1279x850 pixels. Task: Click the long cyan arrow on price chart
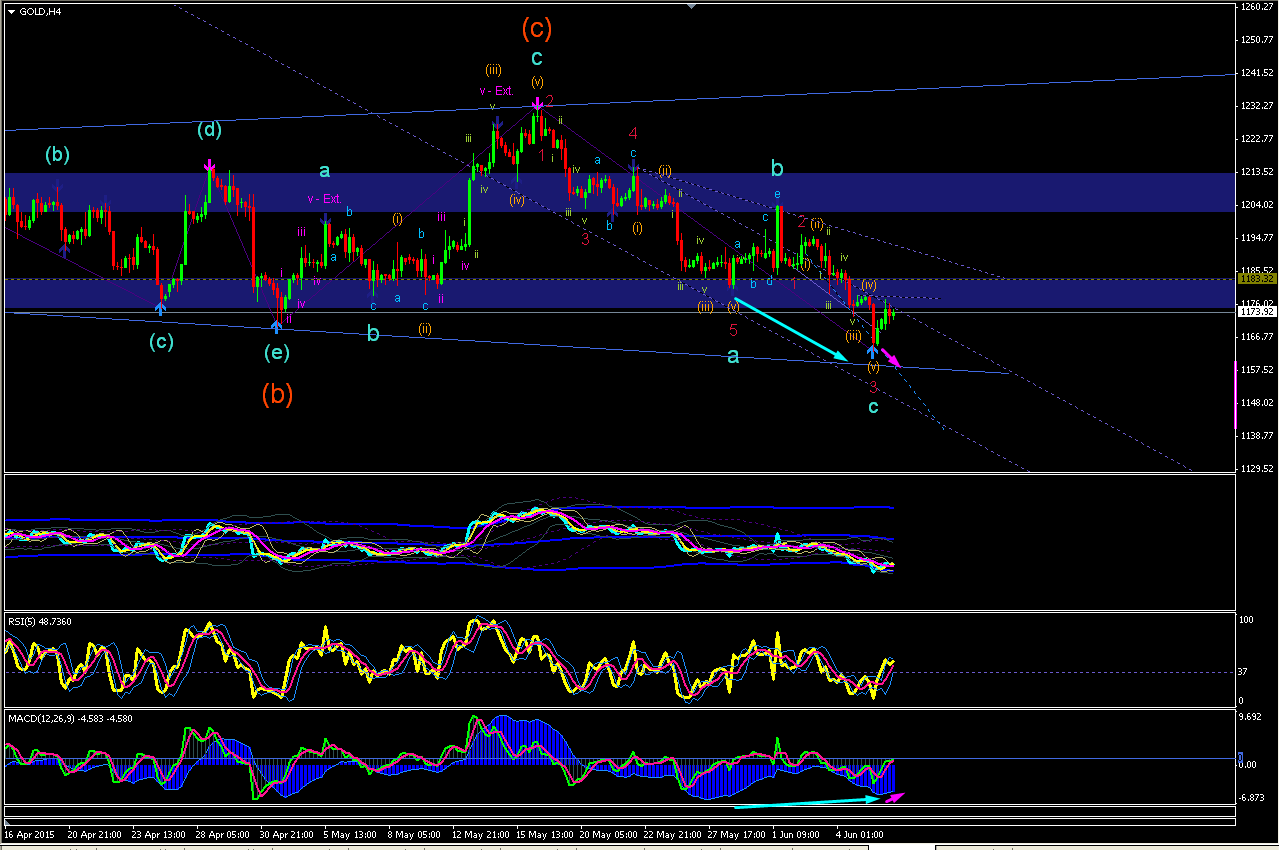click(791, 329)
